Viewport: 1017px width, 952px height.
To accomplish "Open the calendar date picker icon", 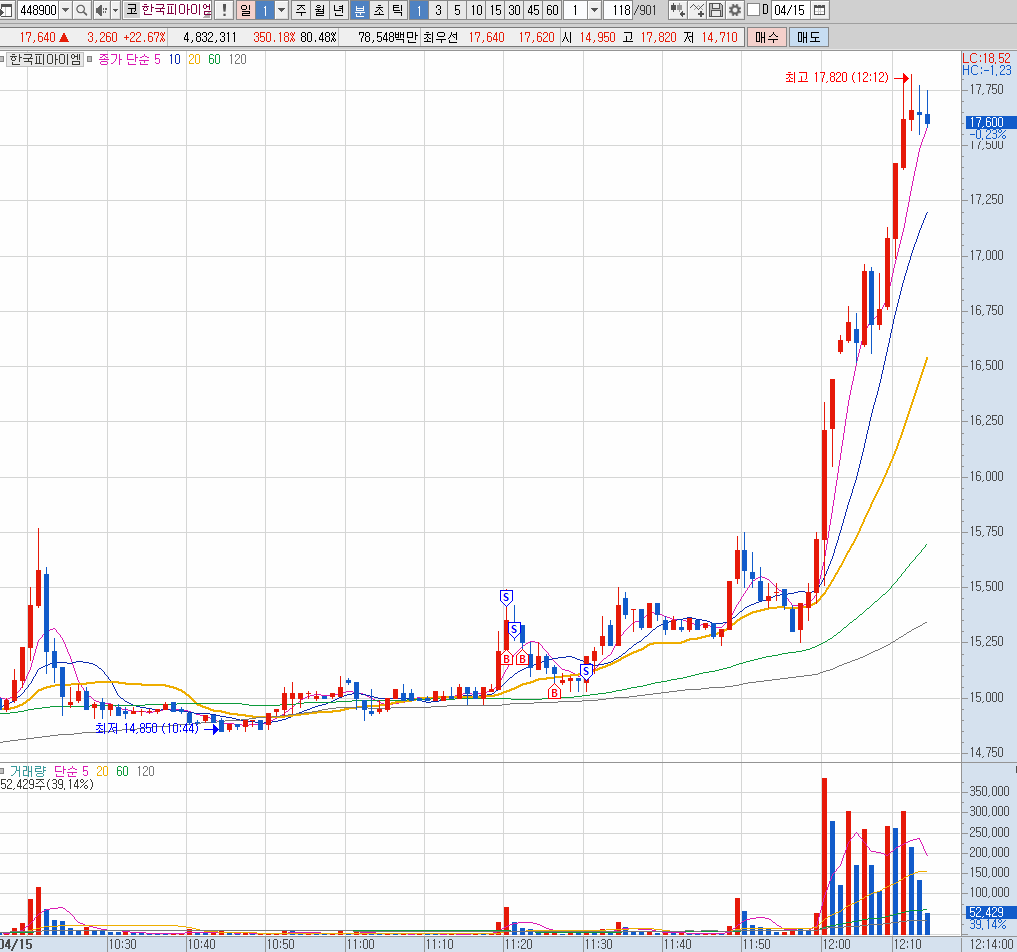I will click(x=820, y=11).
